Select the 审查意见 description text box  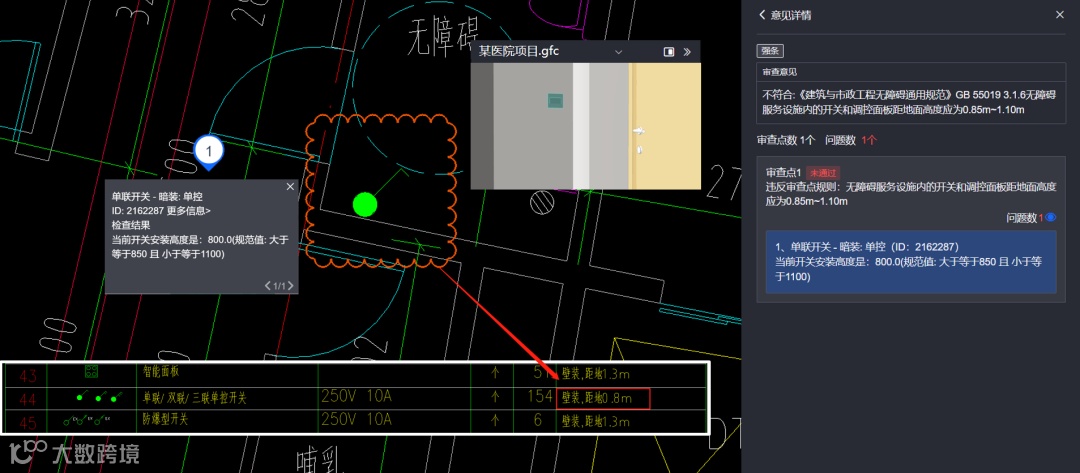911,103
